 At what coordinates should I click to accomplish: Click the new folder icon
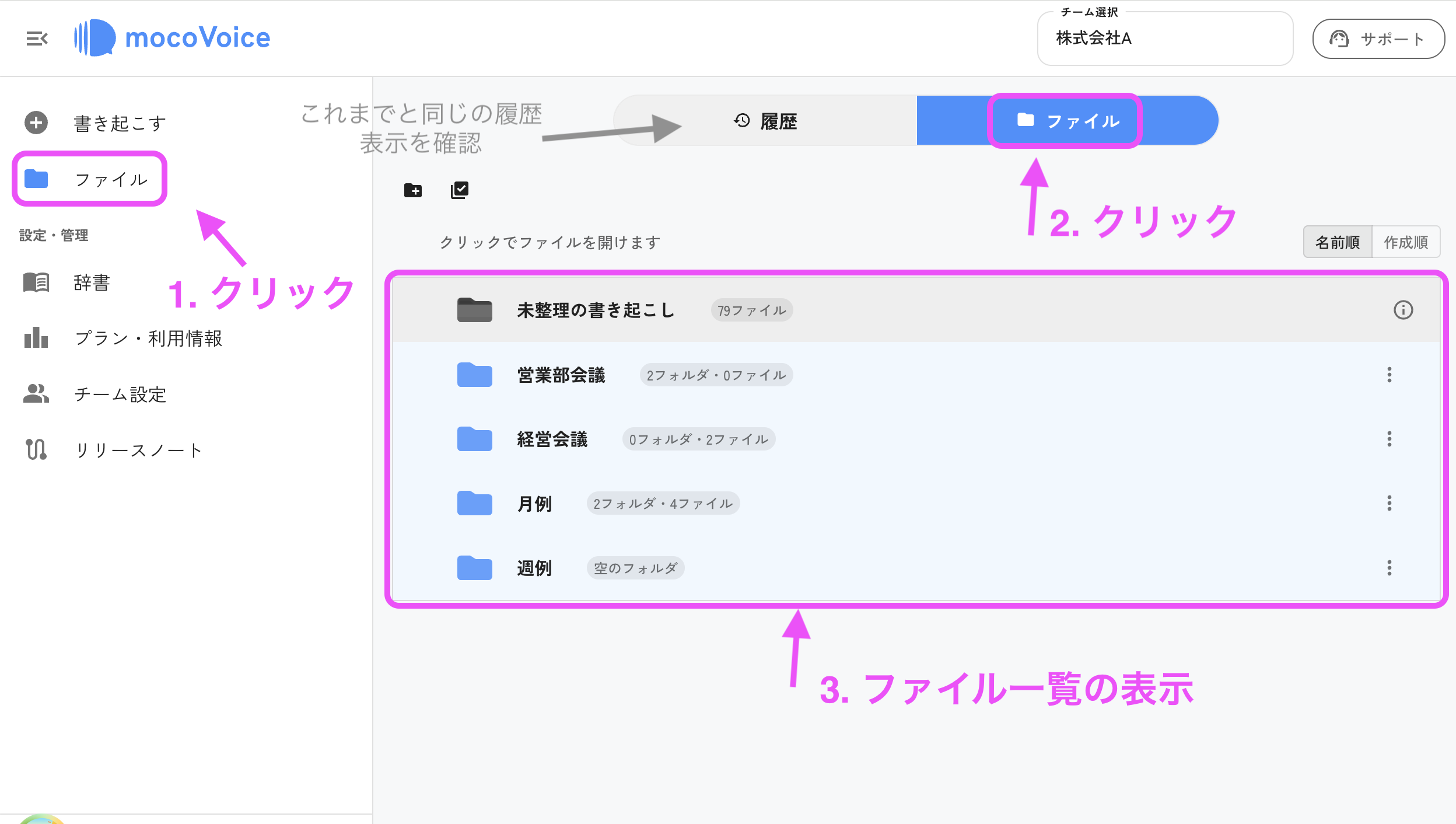(x=413, y=190)
